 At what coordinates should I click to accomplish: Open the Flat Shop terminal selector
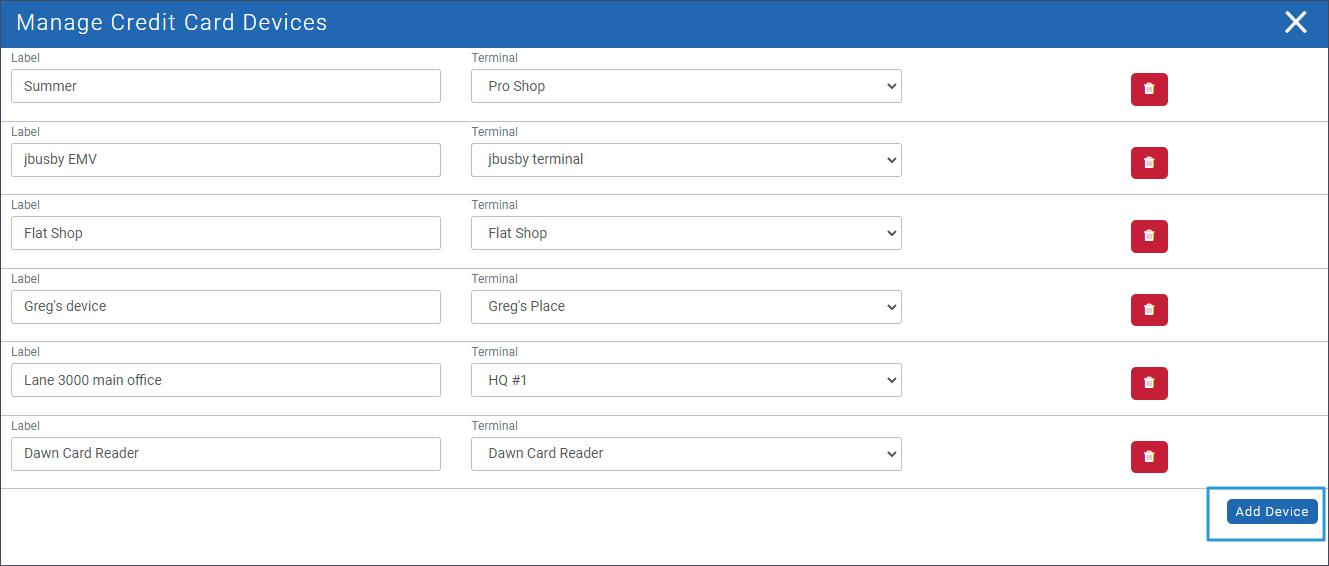pyautogui.click(x=686, y=233)
